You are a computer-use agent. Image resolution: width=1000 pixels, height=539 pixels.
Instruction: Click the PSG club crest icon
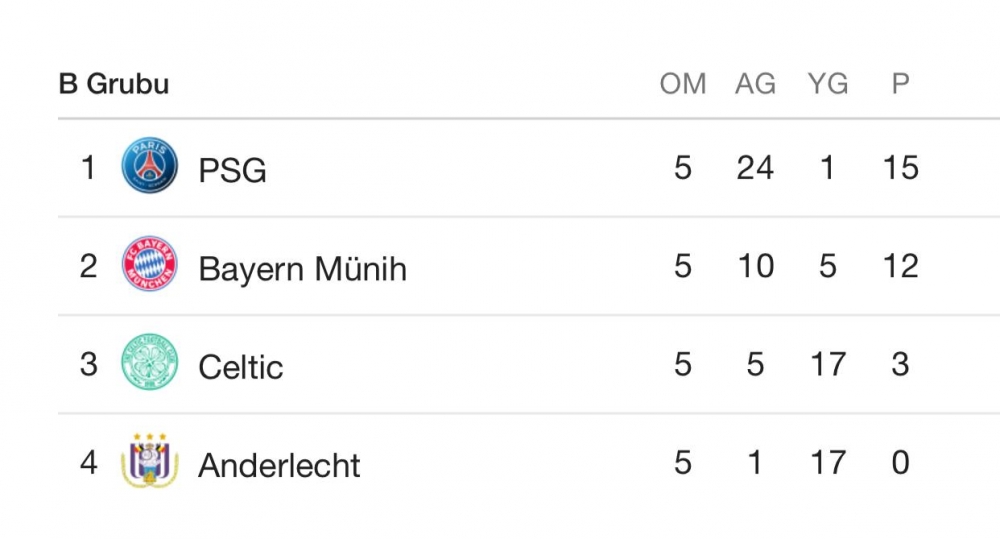[x=150, y=166]
